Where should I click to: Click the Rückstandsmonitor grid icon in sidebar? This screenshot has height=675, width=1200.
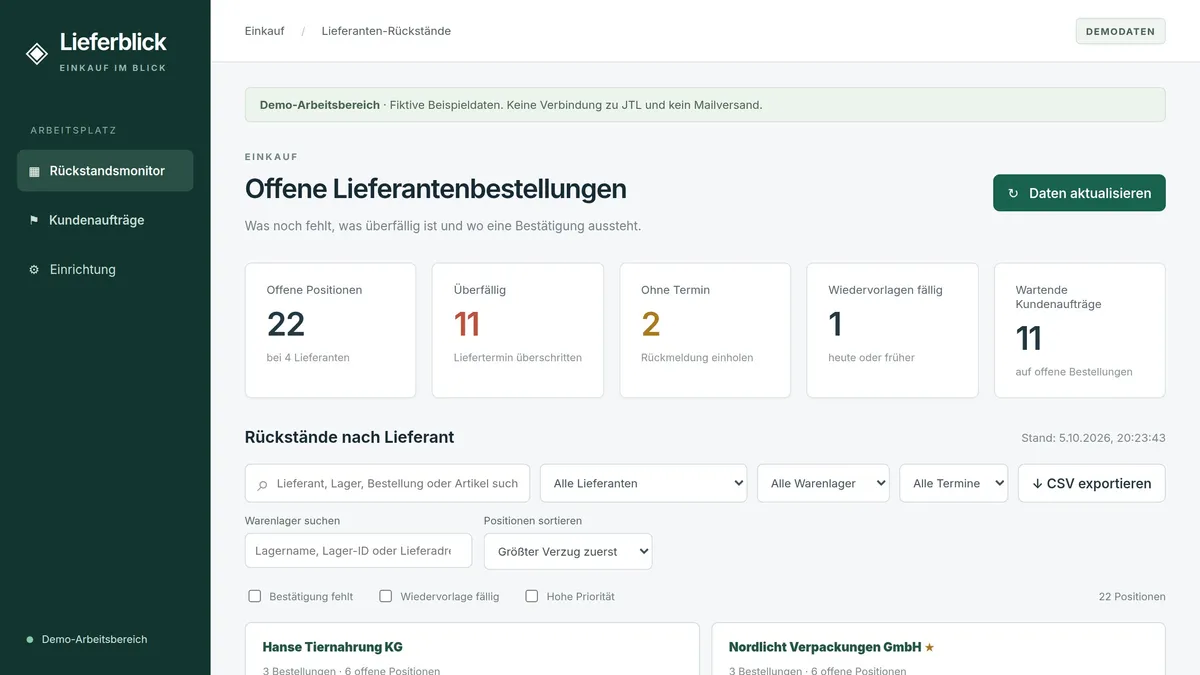click(34, 171)
